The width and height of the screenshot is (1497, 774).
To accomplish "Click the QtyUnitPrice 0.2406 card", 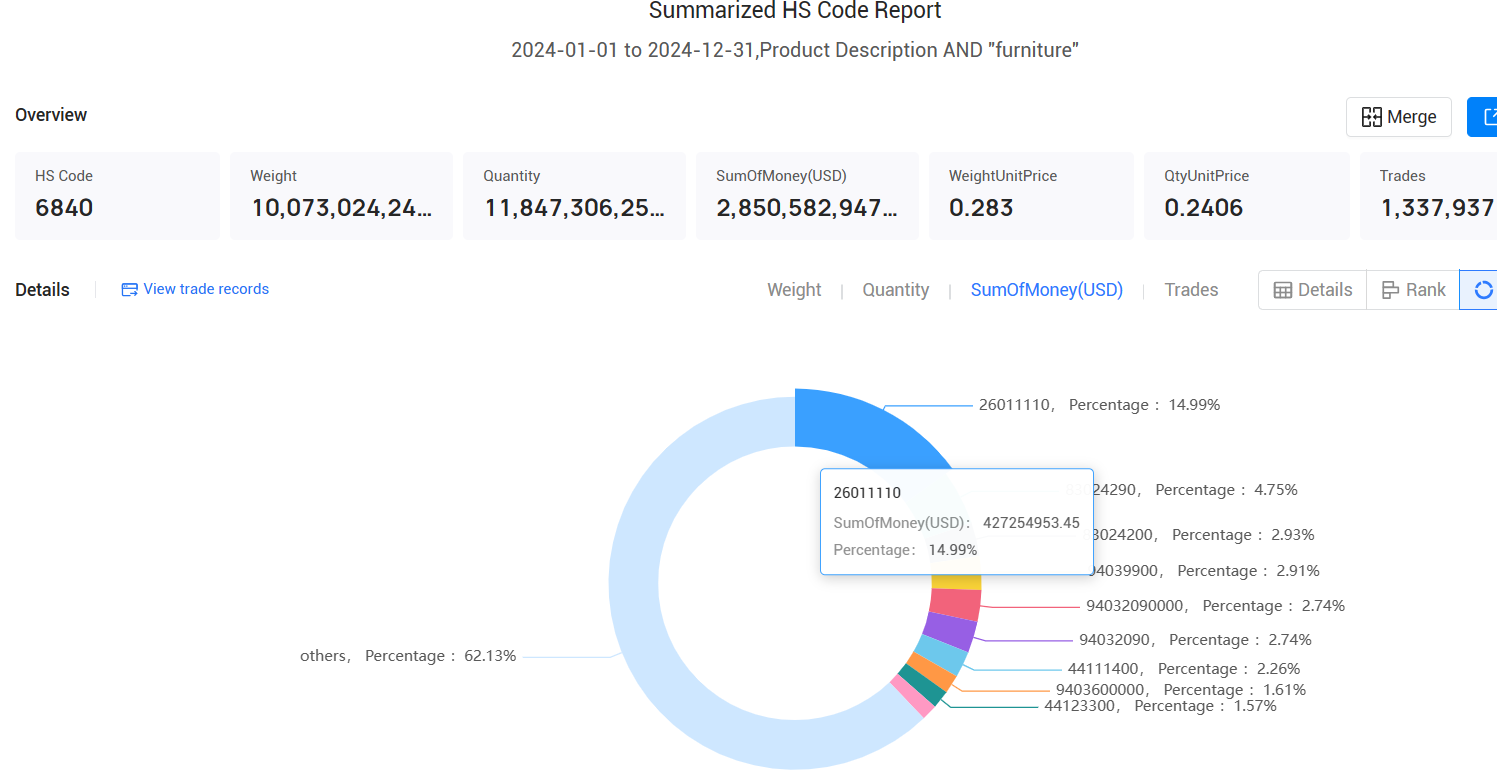I will [x=1246, y=196].
